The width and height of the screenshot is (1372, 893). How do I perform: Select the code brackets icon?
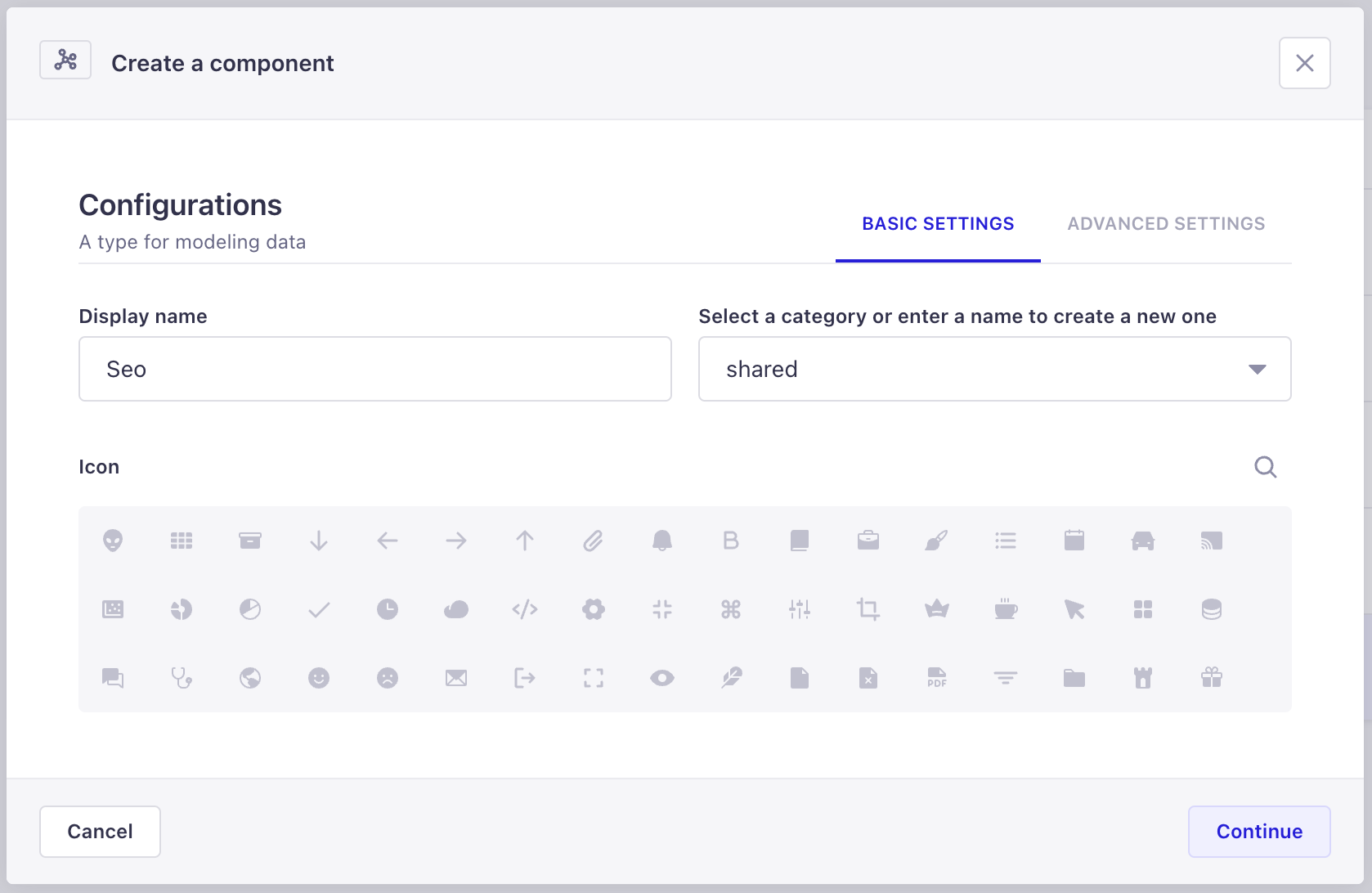pyautogui.click(x=525, y=609)
